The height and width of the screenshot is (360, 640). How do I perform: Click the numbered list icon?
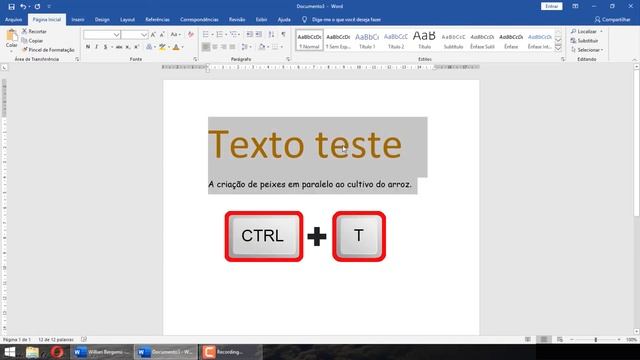point(221,34)
